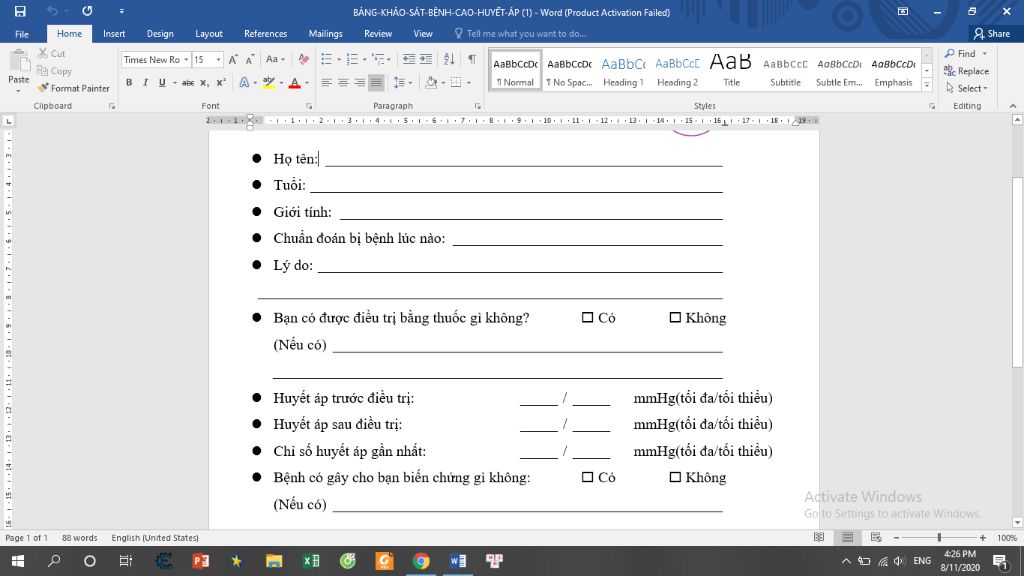This screenshot has height=576, width=1024.
Task: Decrease paragraph indent
Action: (x=409, y=59)
